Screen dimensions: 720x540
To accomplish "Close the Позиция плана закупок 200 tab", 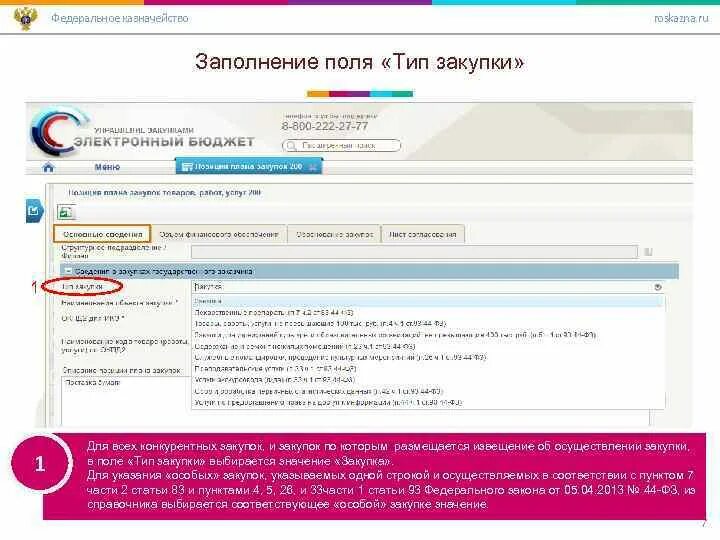I will pyautogui.click(x=313, y=167).
